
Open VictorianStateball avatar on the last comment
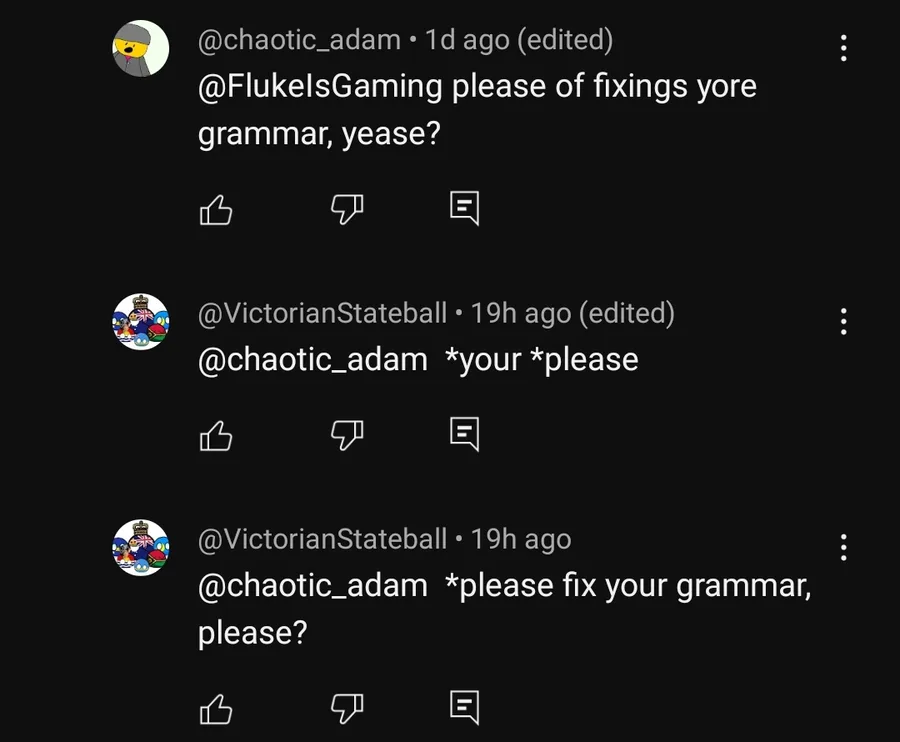[x=140, y=546]
